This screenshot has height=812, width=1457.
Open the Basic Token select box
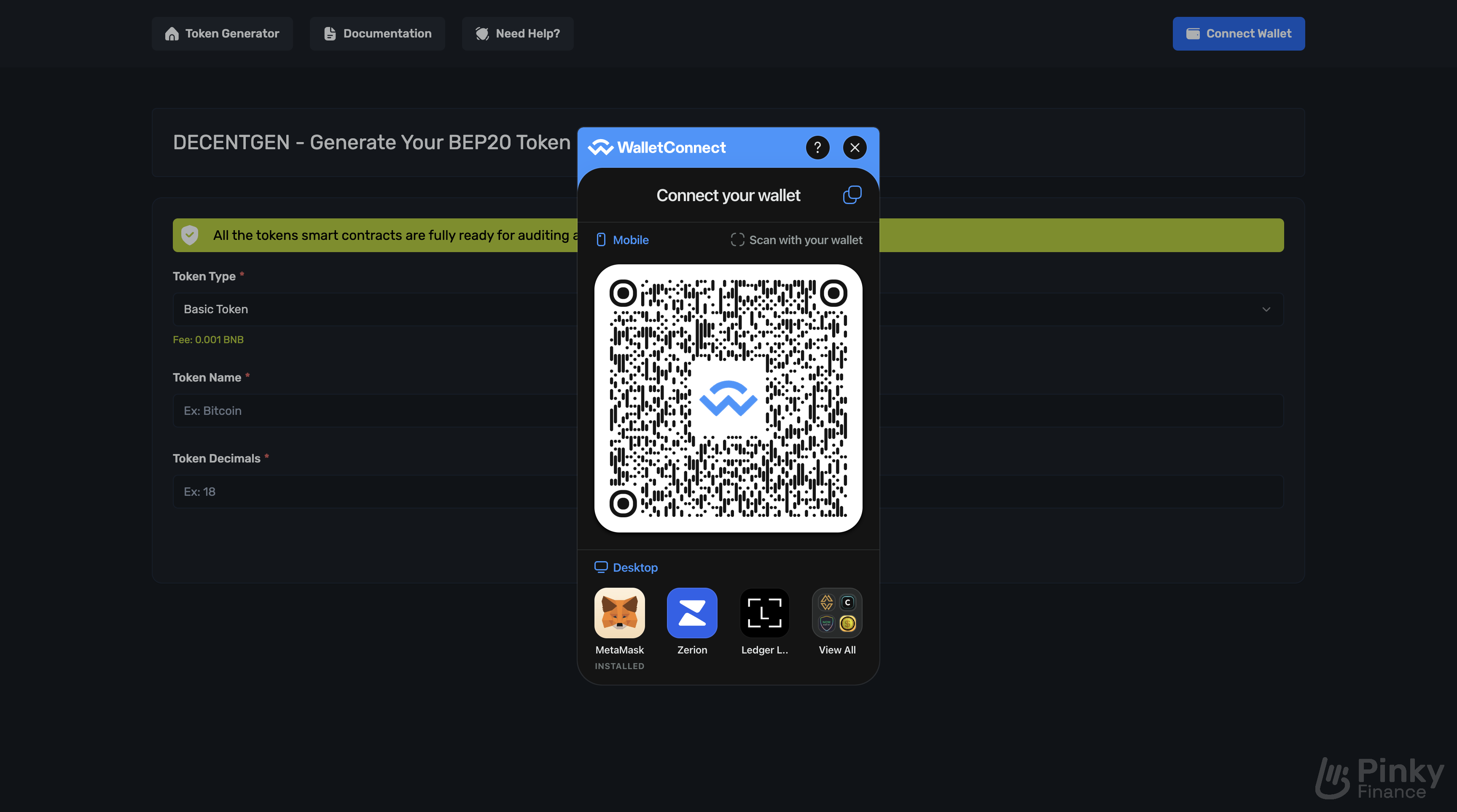[x=728, y=309]
